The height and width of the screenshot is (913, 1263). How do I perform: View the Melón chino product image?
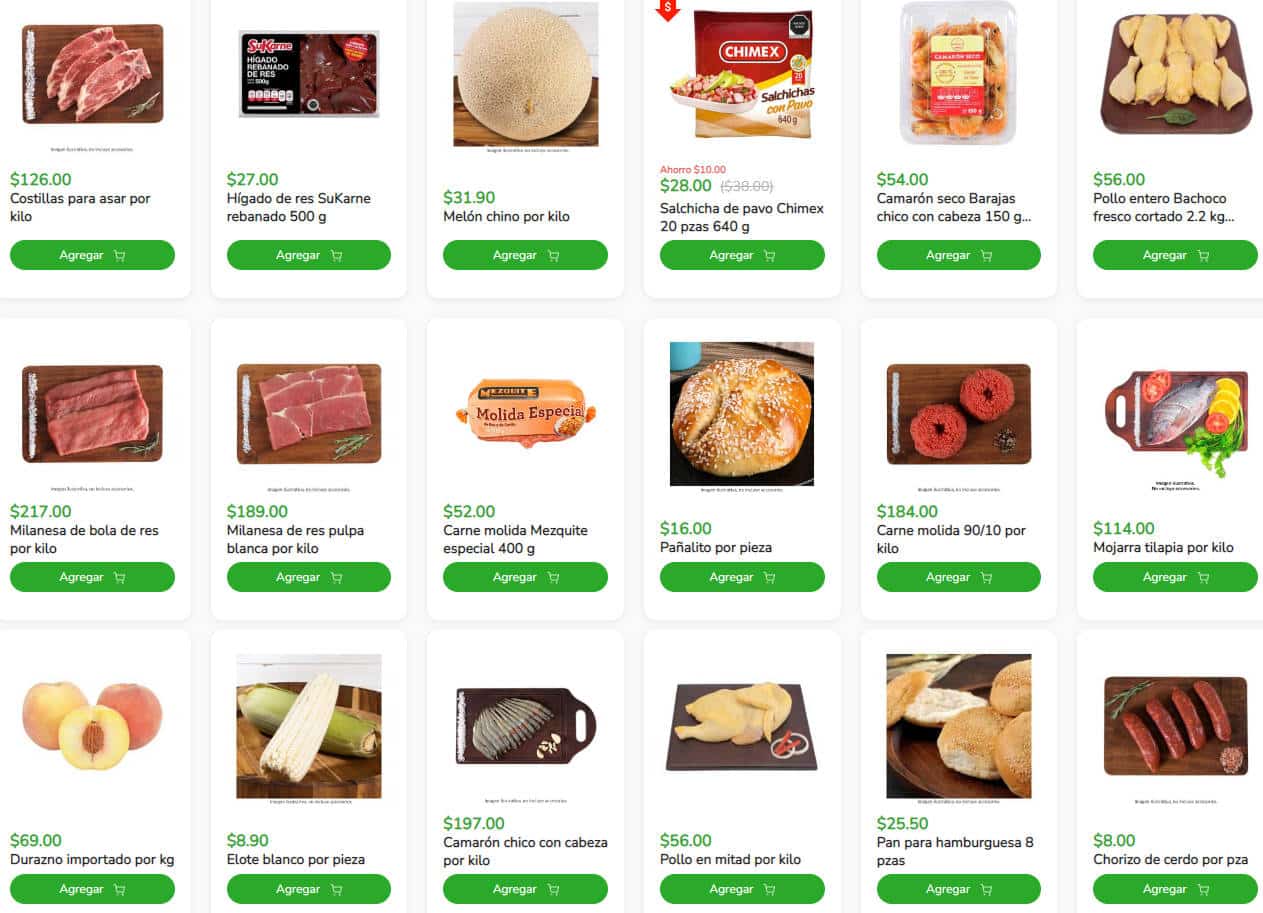526,75
